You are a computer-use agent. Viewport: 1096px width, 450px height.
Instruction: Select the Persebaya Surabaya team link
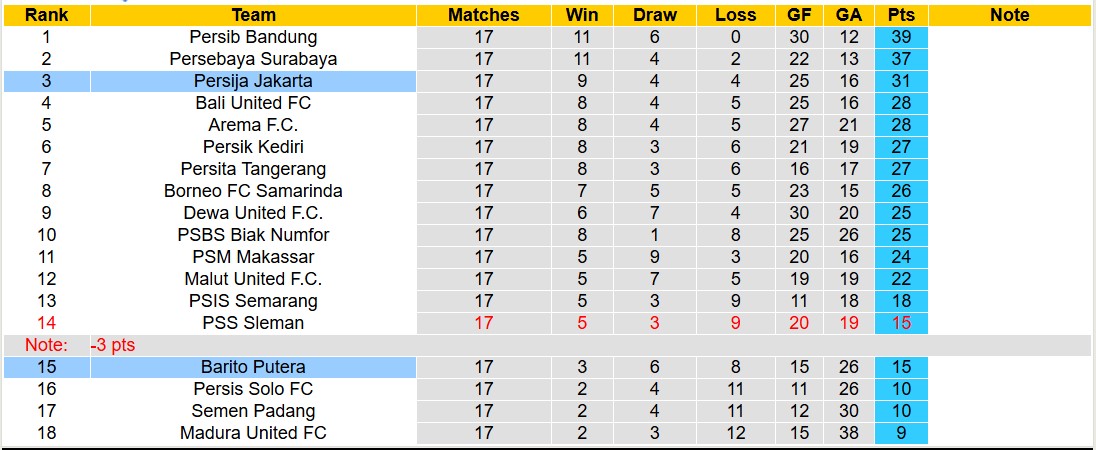point(253,59)
